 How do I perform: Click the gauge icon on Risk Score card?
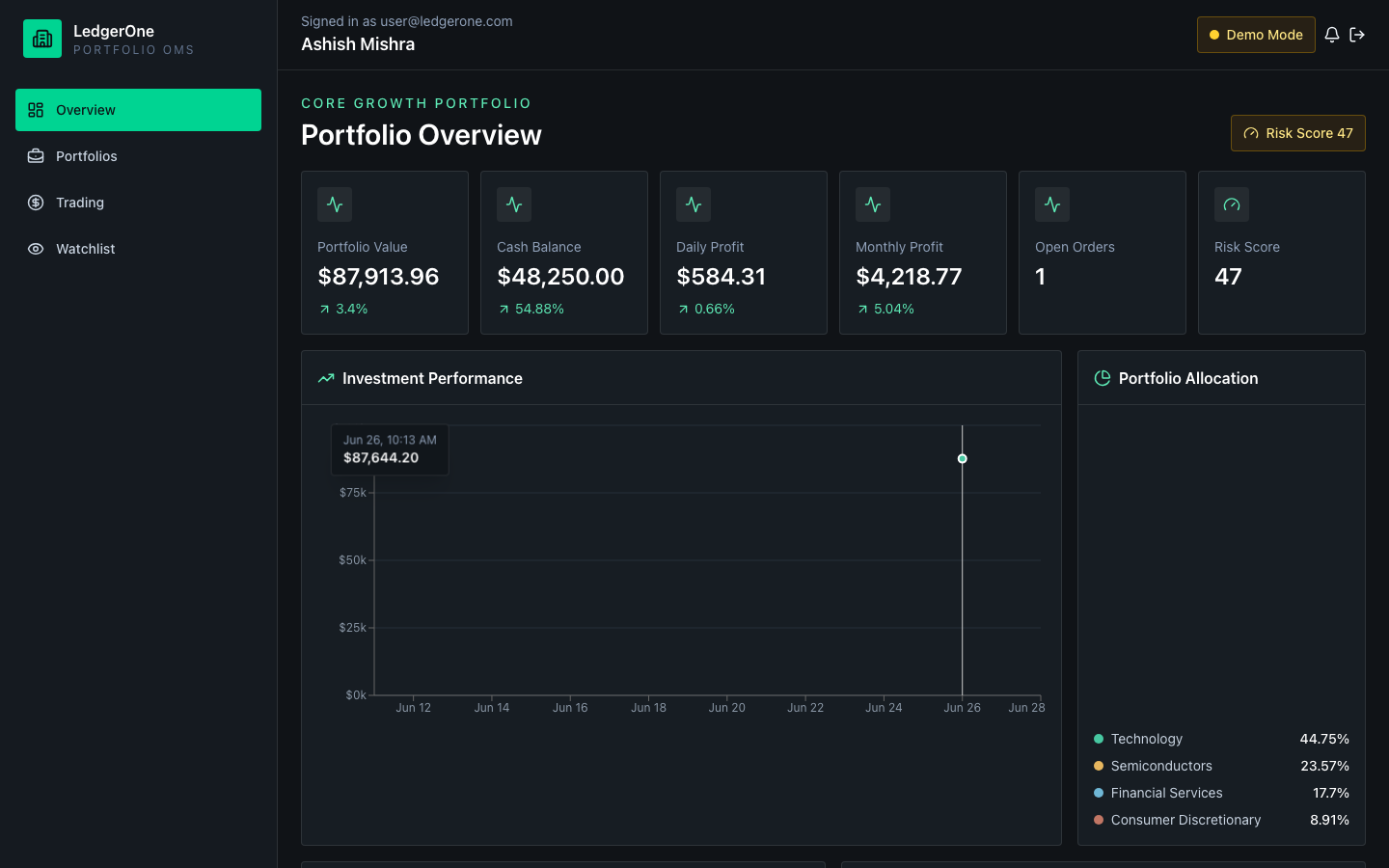click(1232, 204)
